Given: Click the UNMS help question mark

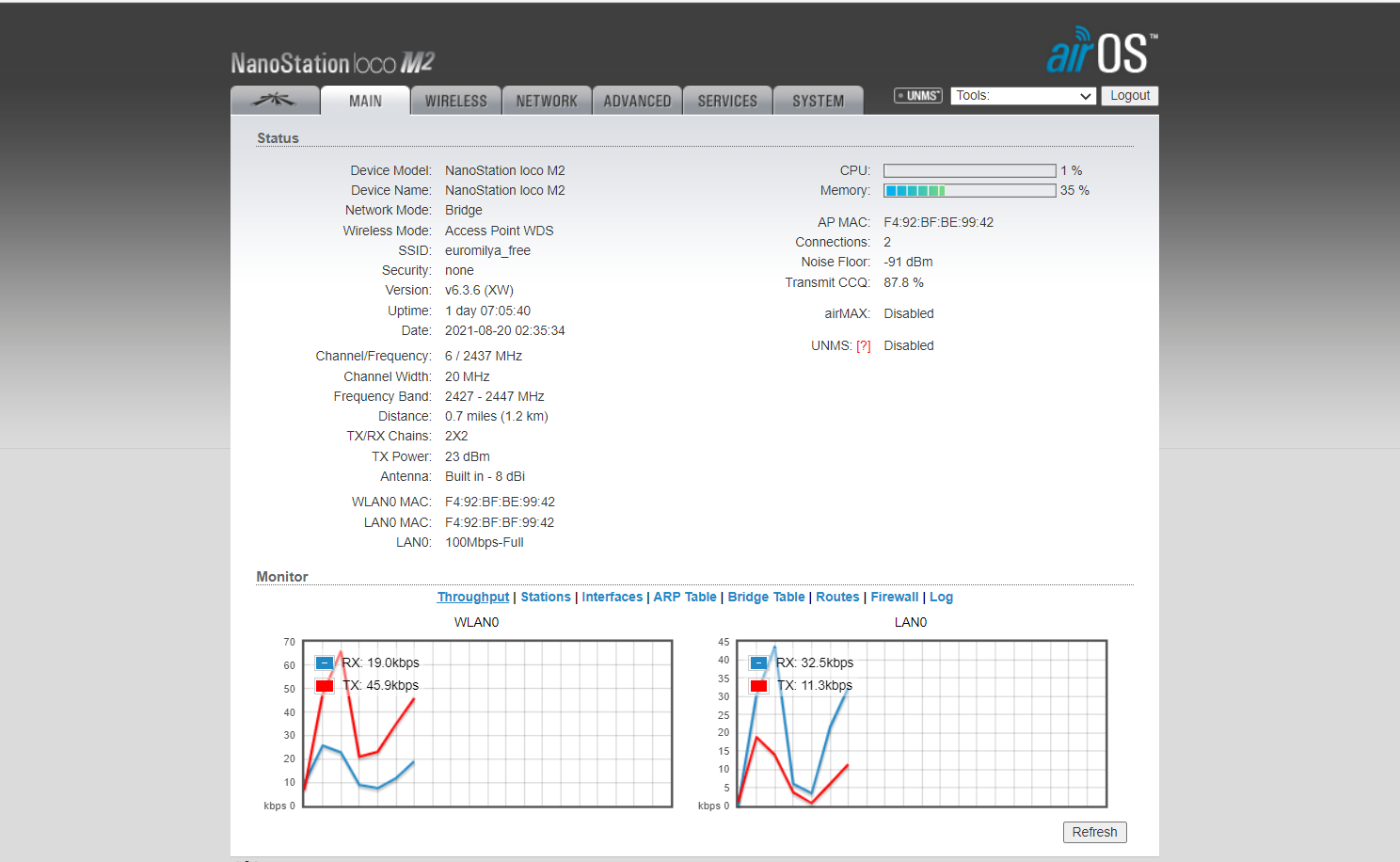Looking at the screenshot, I should point(863,346).
